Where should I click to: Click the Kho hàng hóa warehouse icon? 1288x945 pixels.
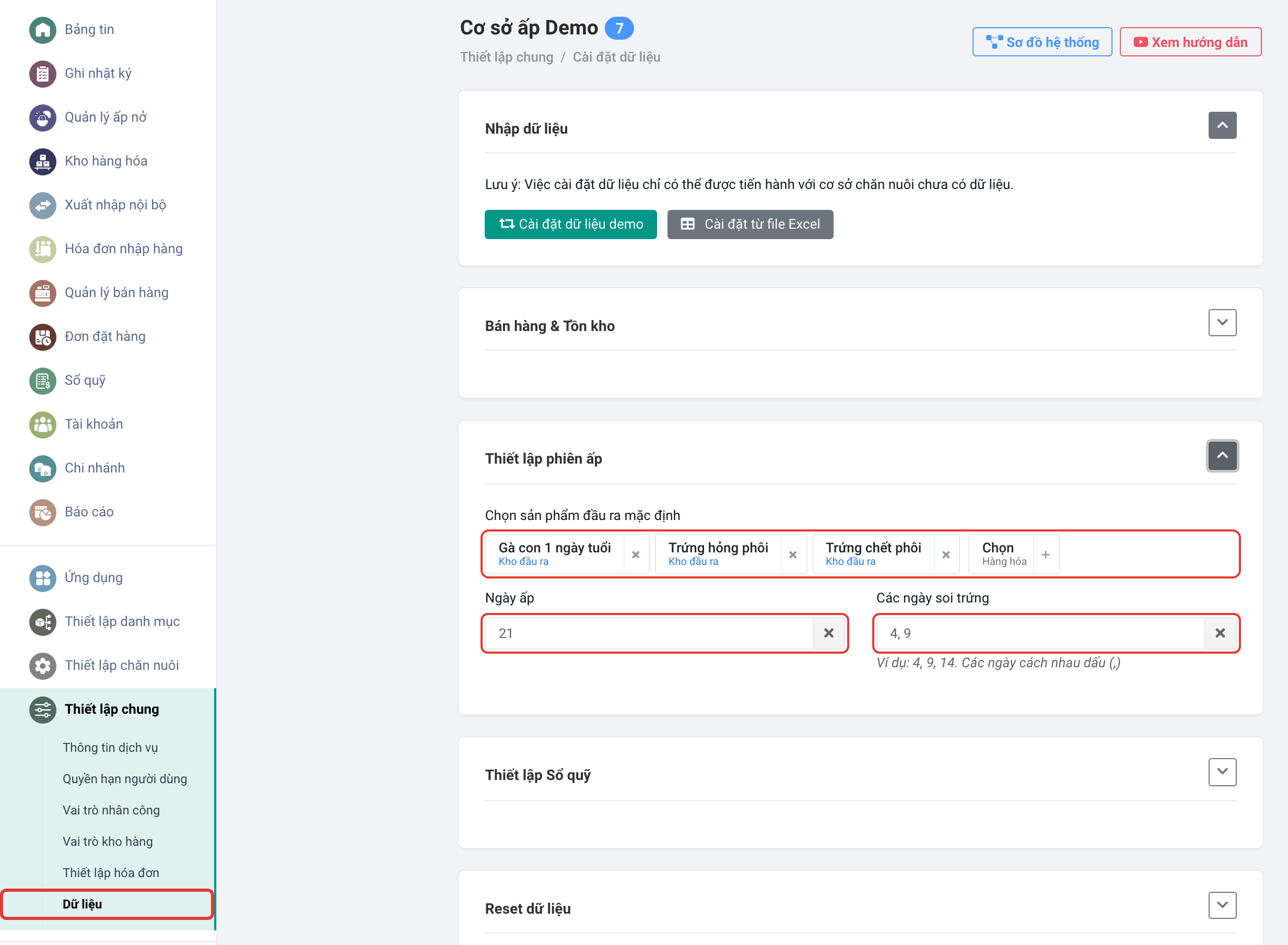(42, 161)
